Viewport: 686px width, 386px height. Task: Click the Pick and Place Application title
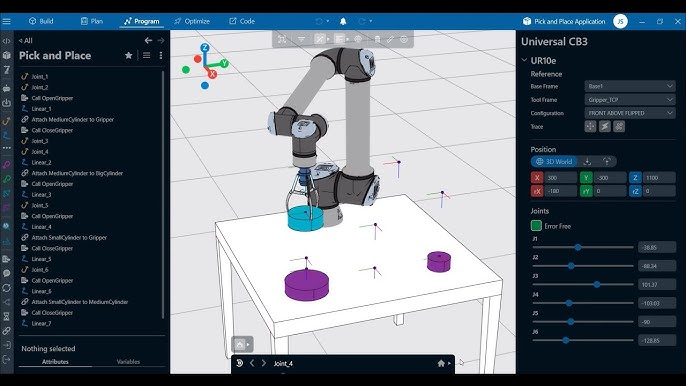point(569,21)
